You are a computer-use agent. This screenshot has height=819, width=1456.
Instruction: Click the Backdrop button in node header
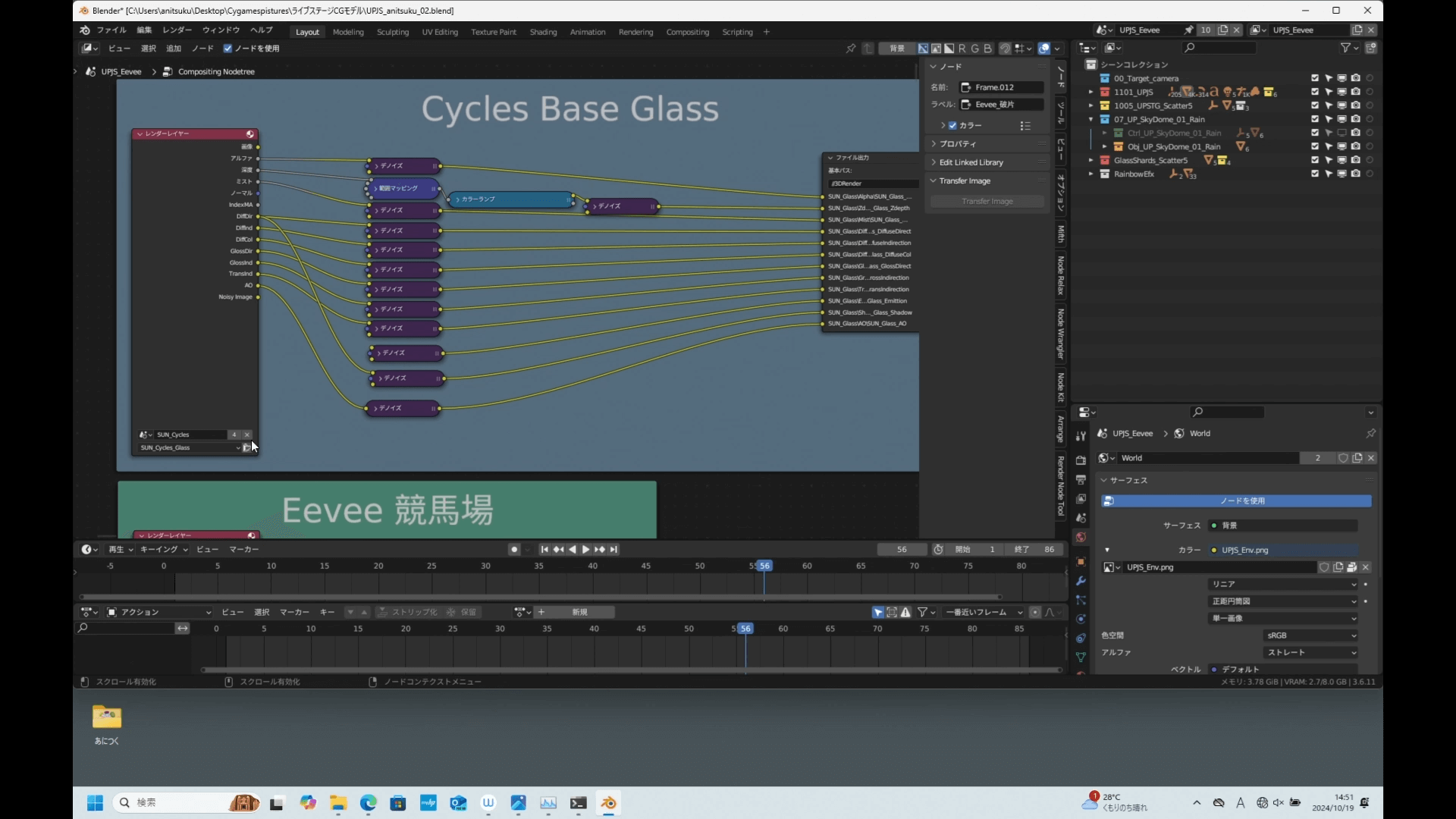[897, 49]
